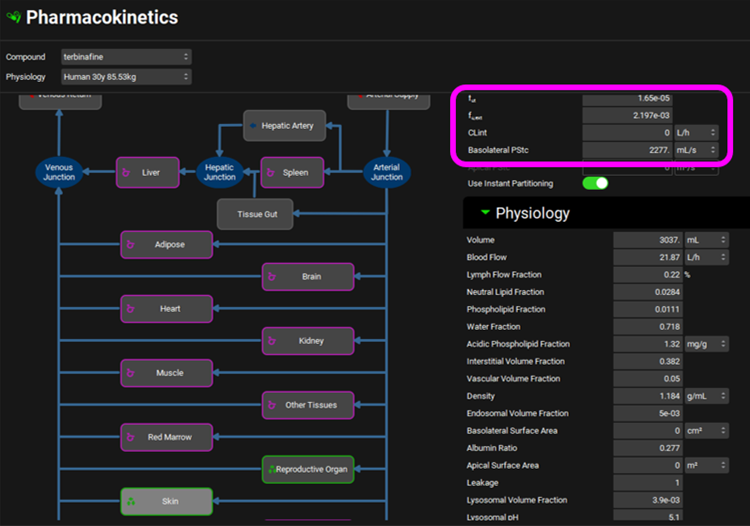Click the Heart node compound icon
Image resolution: width=750 pixels, height=526 pixels.
(x=132, y=309)
